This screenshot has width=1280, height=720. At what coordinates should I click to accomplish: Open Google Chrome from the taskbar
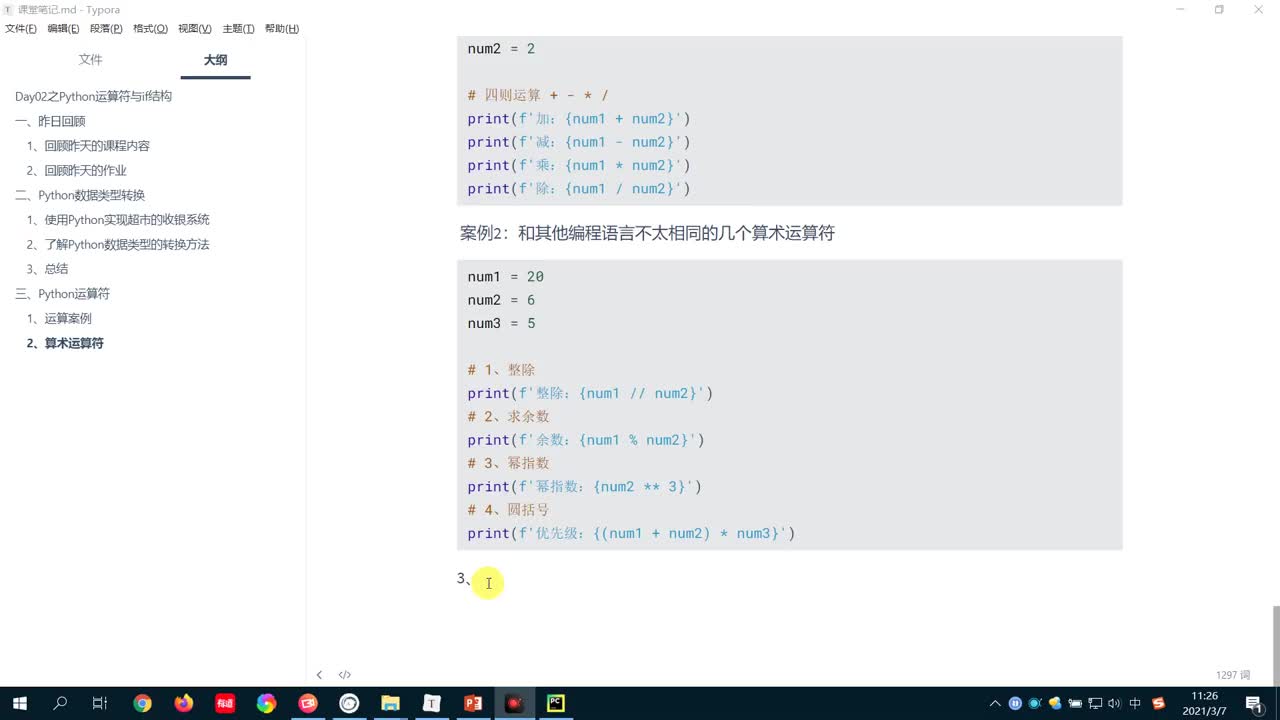(x=142, y=703)
